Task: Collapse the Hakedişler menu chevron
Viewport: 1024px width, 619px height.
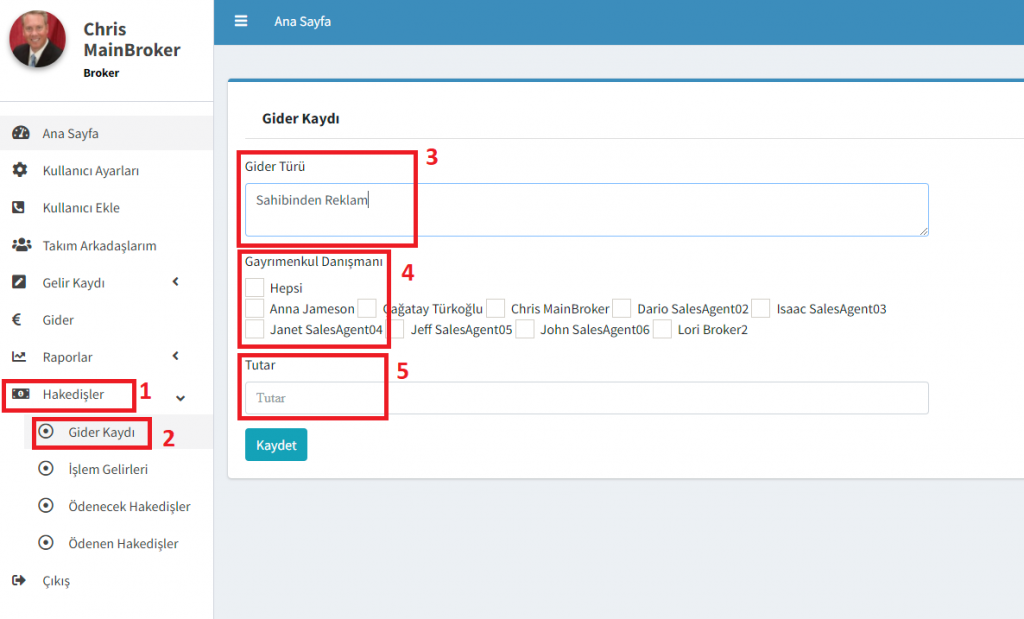Action: coord(180,397)
